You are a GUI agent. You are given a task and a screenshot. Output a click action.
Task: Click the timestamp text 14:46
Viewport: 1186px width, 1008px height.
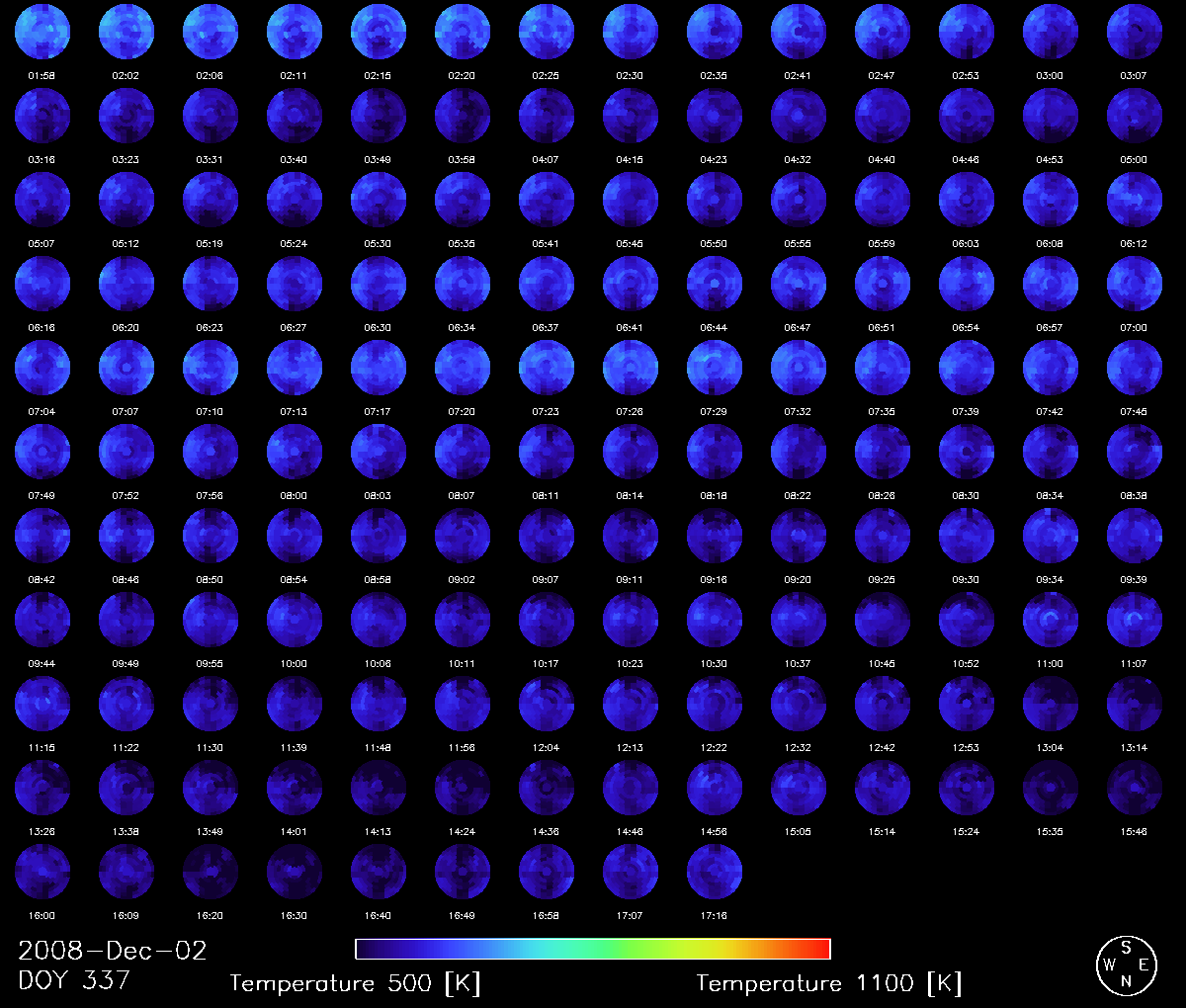pos(630,832)
